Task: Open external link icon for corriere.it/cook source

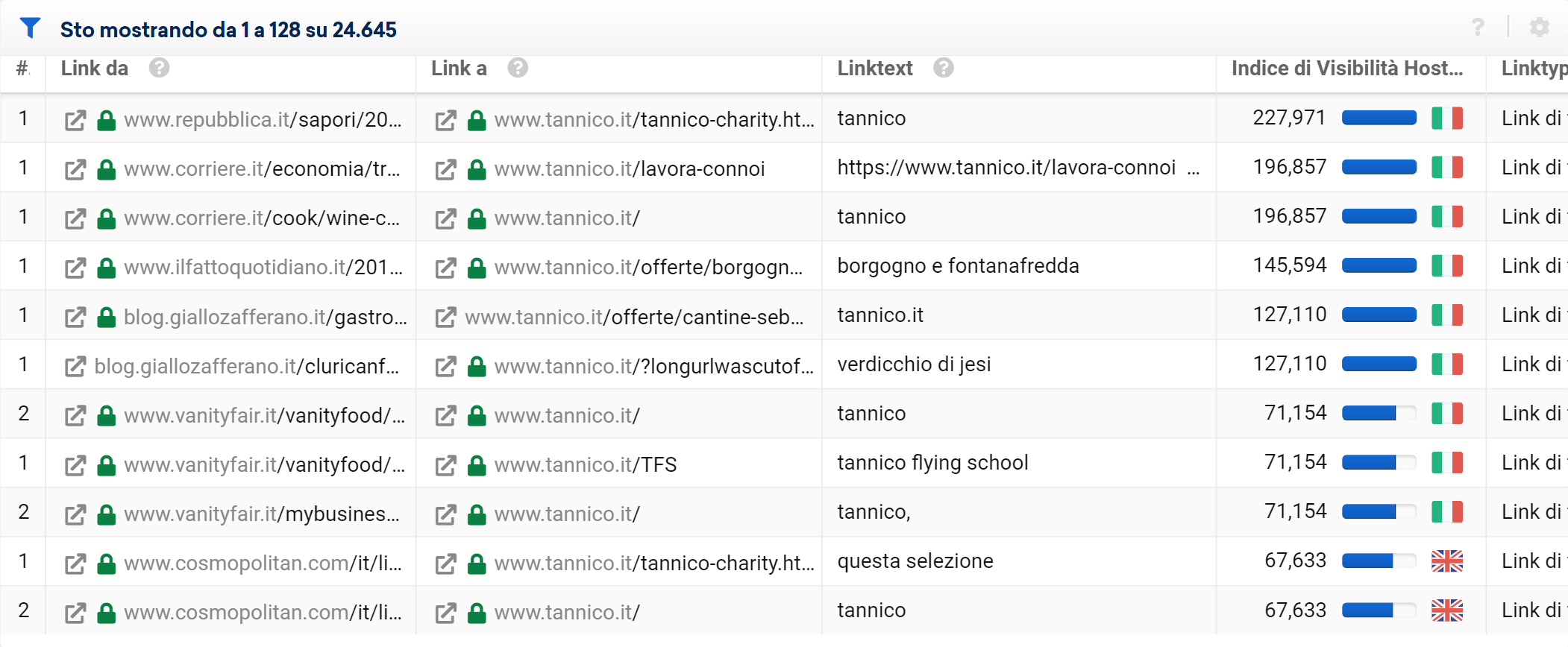Action: [75, 218]
